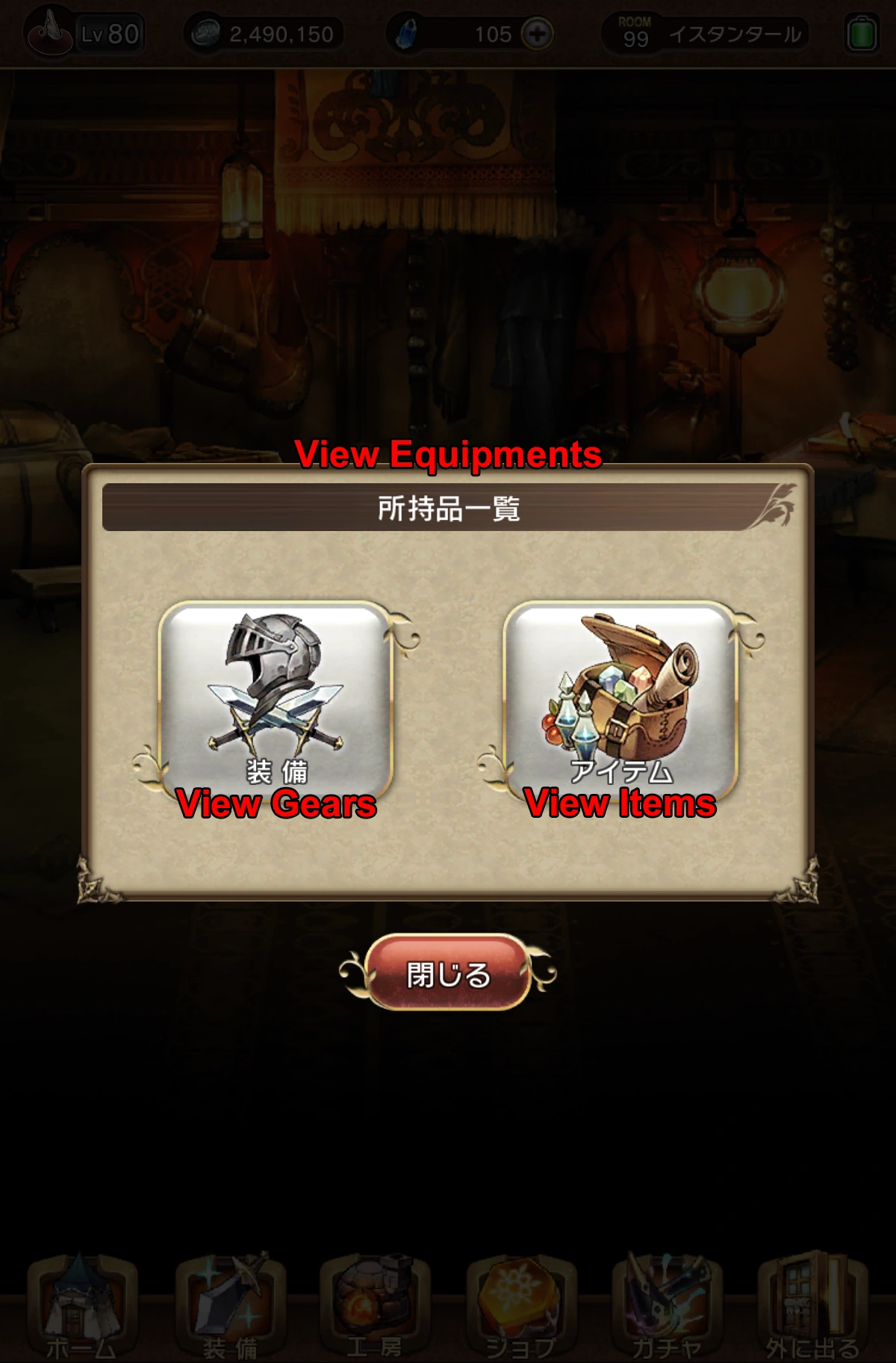
Task: Tap the 所持品一覧 header bar
Action: [448, 508]
